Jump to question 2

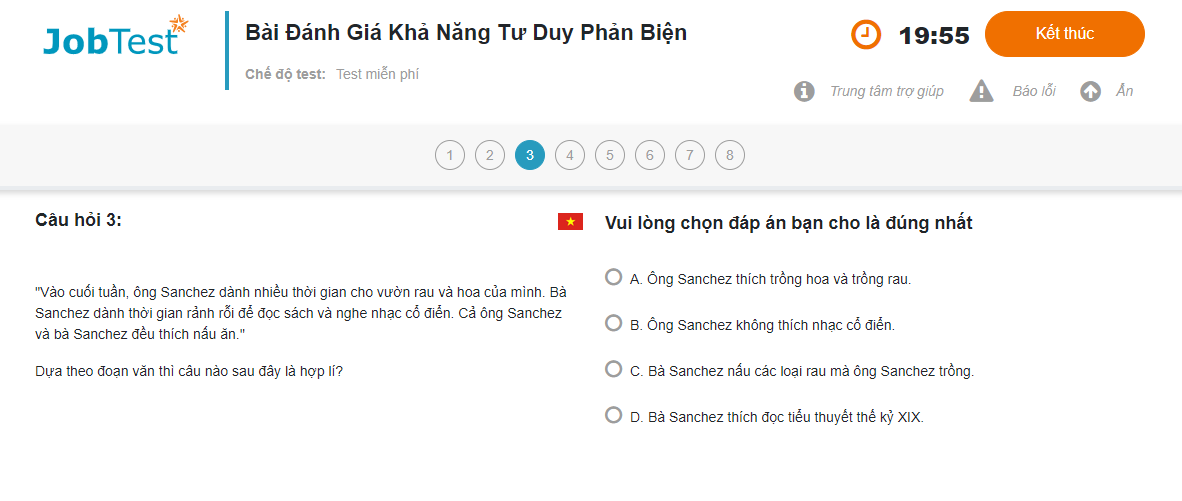tap(490, 155)
